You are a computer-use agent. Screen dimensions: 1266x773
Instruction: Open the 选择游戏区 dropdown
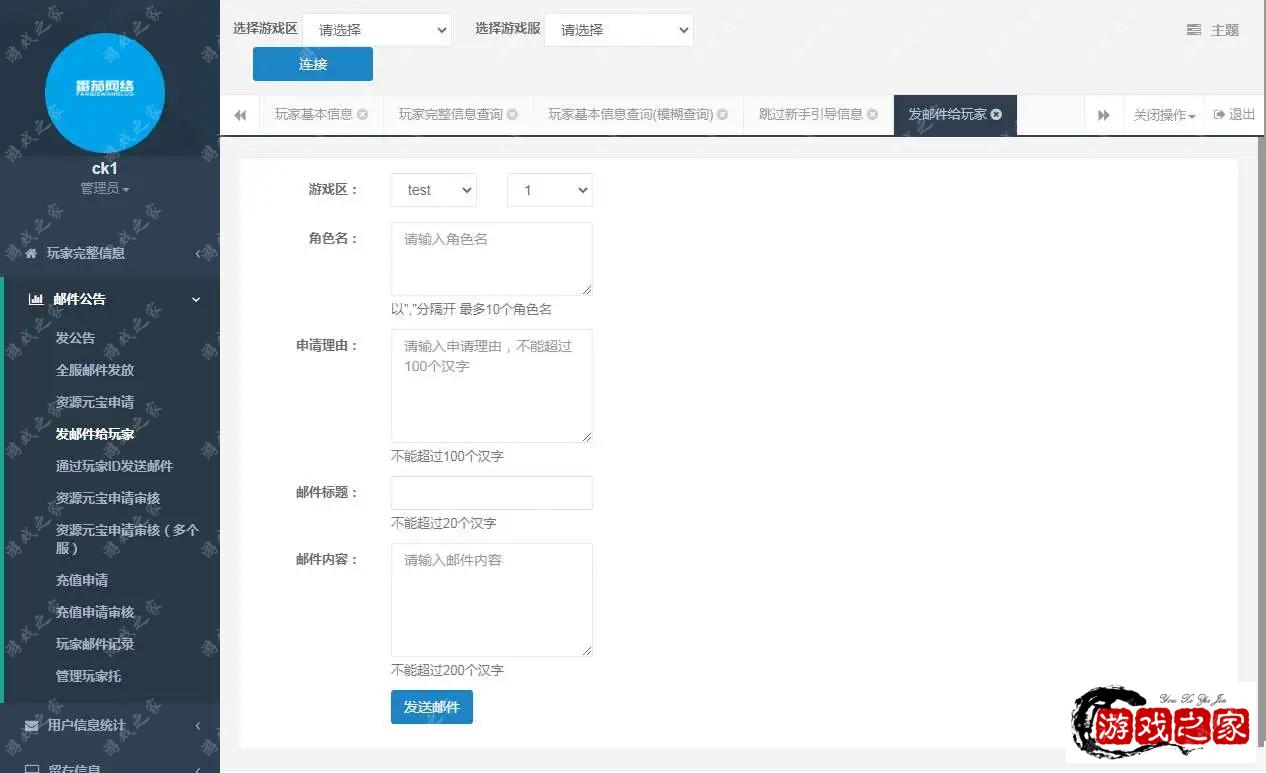[x=377, y=30]
